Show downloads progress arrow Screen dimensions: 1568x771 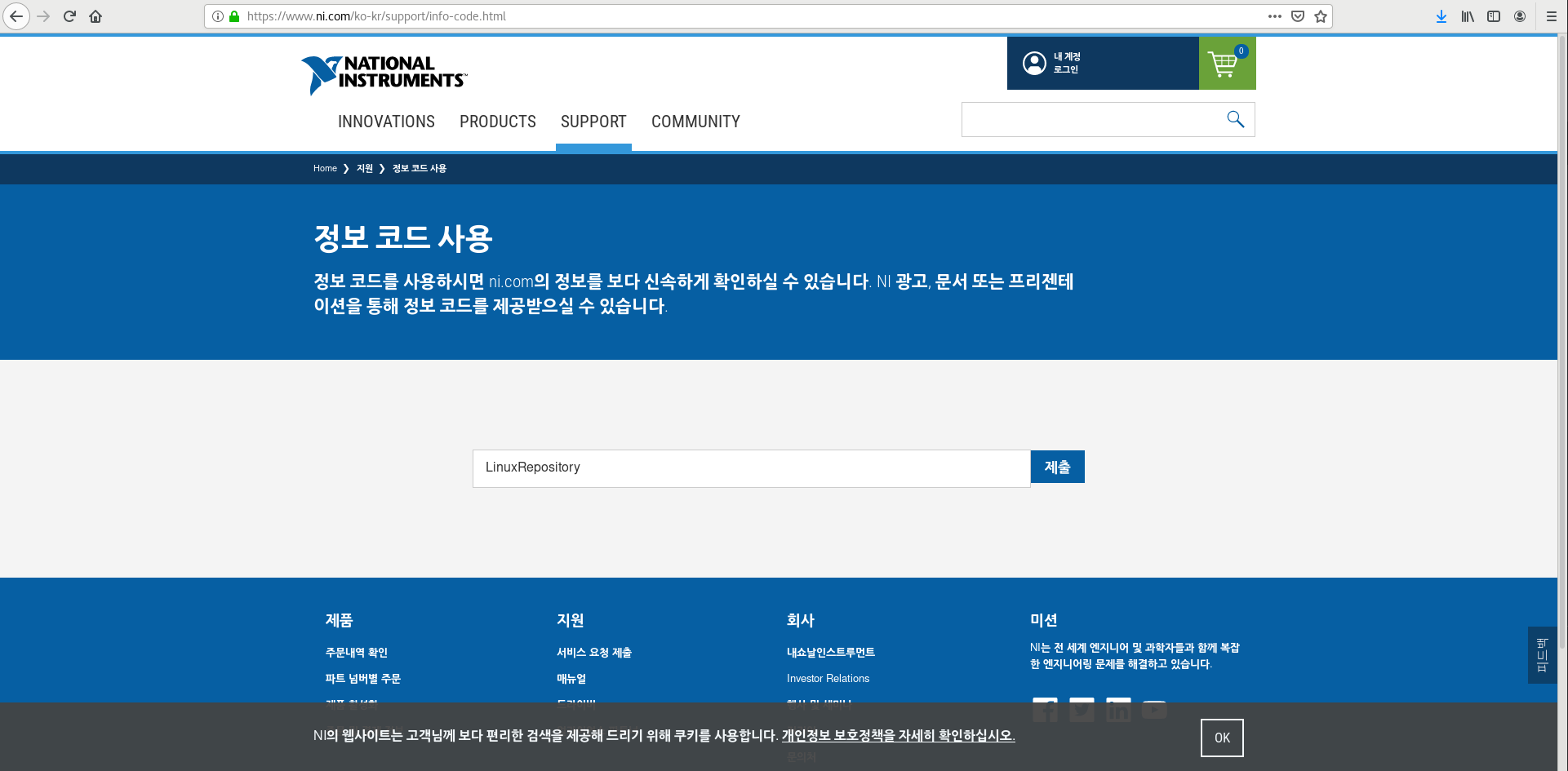pos(1441,16)
